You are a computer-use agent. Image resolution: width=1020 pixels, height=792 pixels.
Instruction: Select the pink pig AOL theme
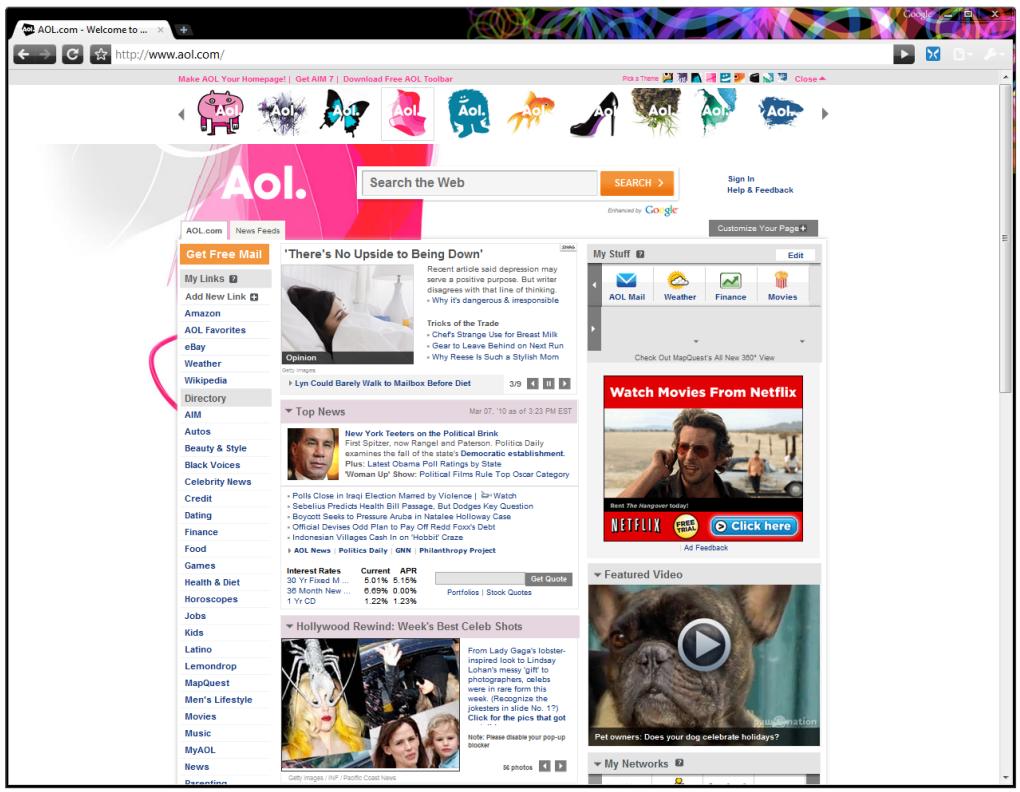point(221,113)
